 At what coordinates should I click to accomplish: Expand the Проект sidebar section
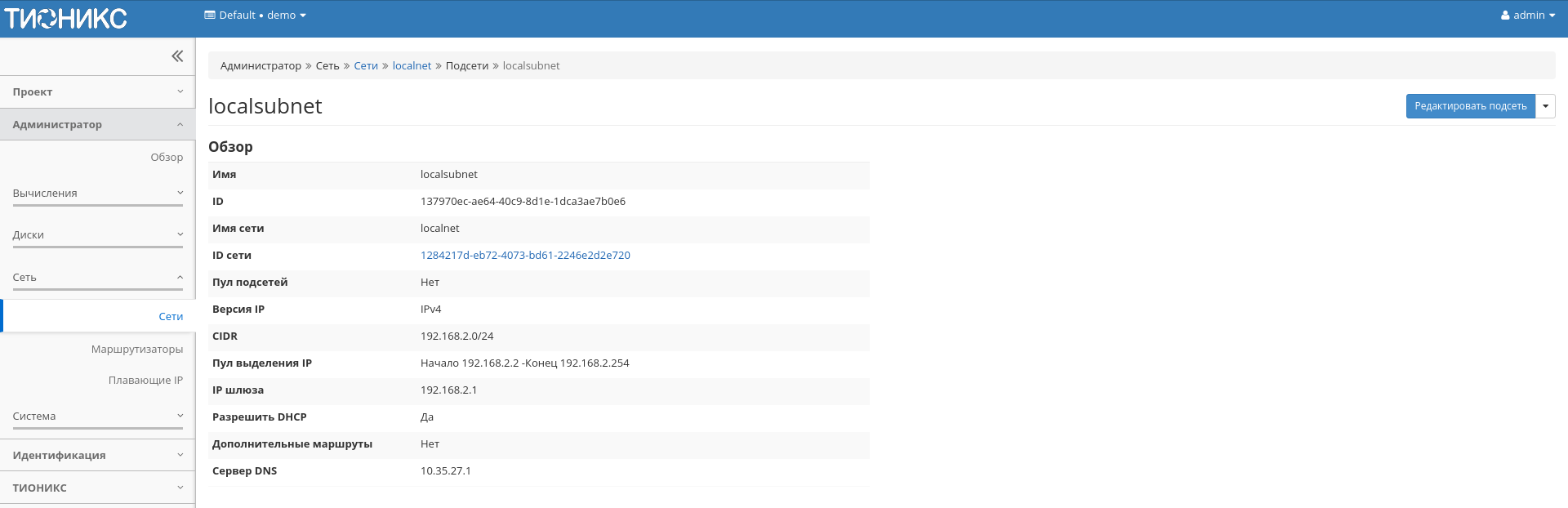[x=97, y=92]
